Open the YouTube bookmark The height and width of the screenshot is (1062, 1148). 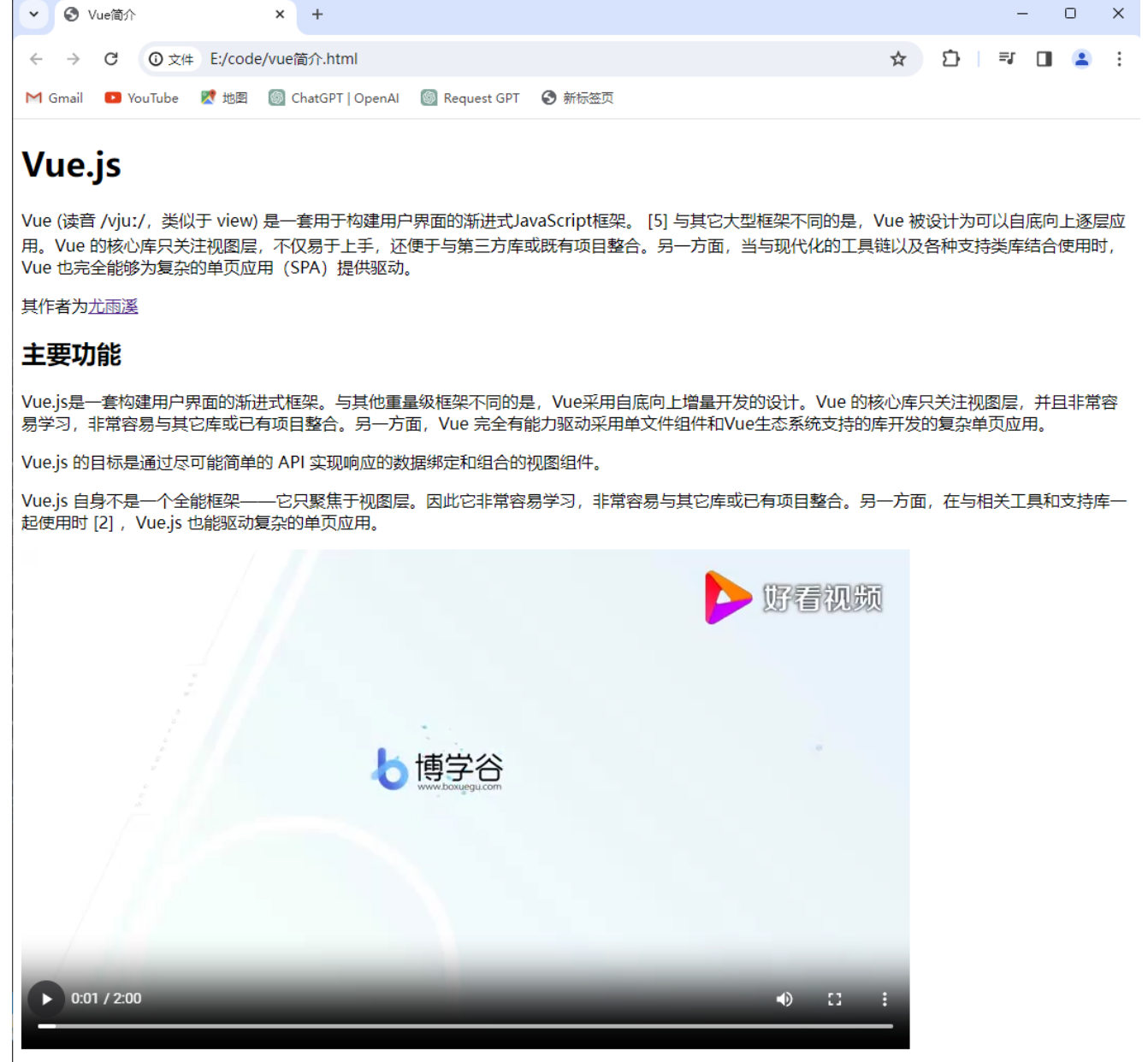click(142, 98)
